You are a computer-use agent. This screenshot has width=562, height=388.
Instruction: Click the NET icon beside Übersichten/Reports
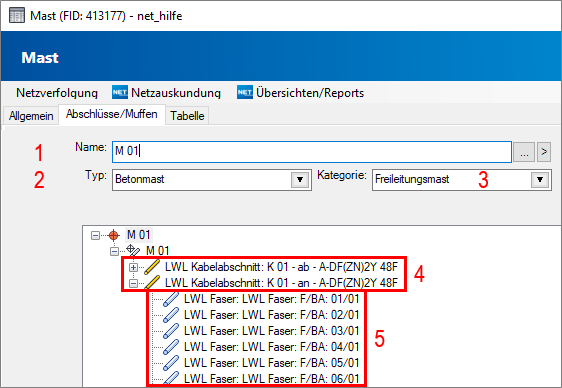tap(245, 92)
